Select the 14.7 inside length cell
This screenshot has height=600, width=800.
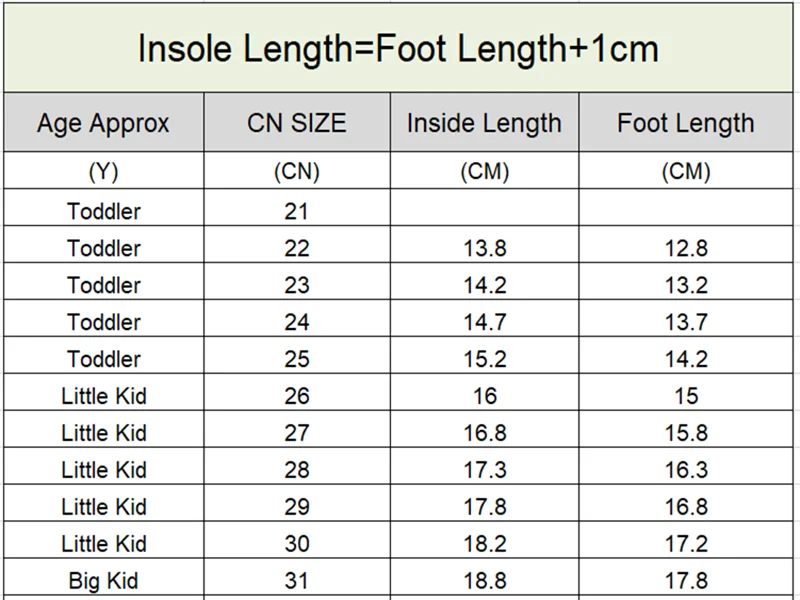tap(484, 322)
